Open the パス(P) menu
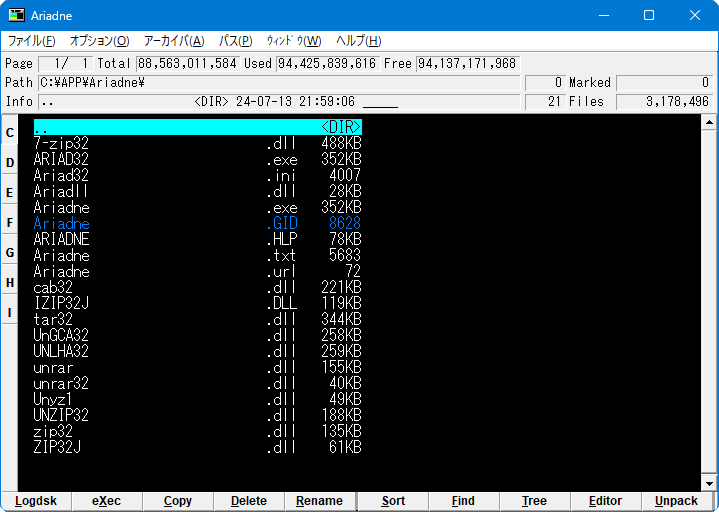 click(x=236, y=41)
